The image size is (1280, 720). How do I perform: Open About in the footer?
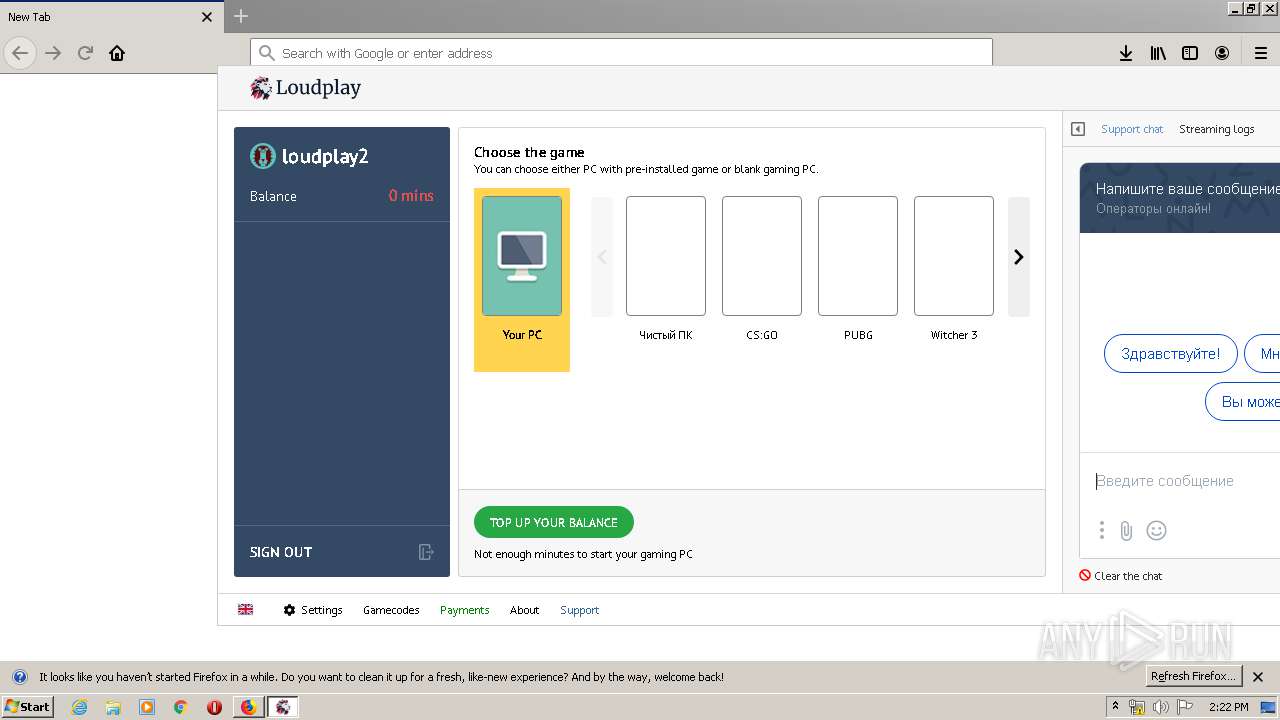[x=524, y=610]
